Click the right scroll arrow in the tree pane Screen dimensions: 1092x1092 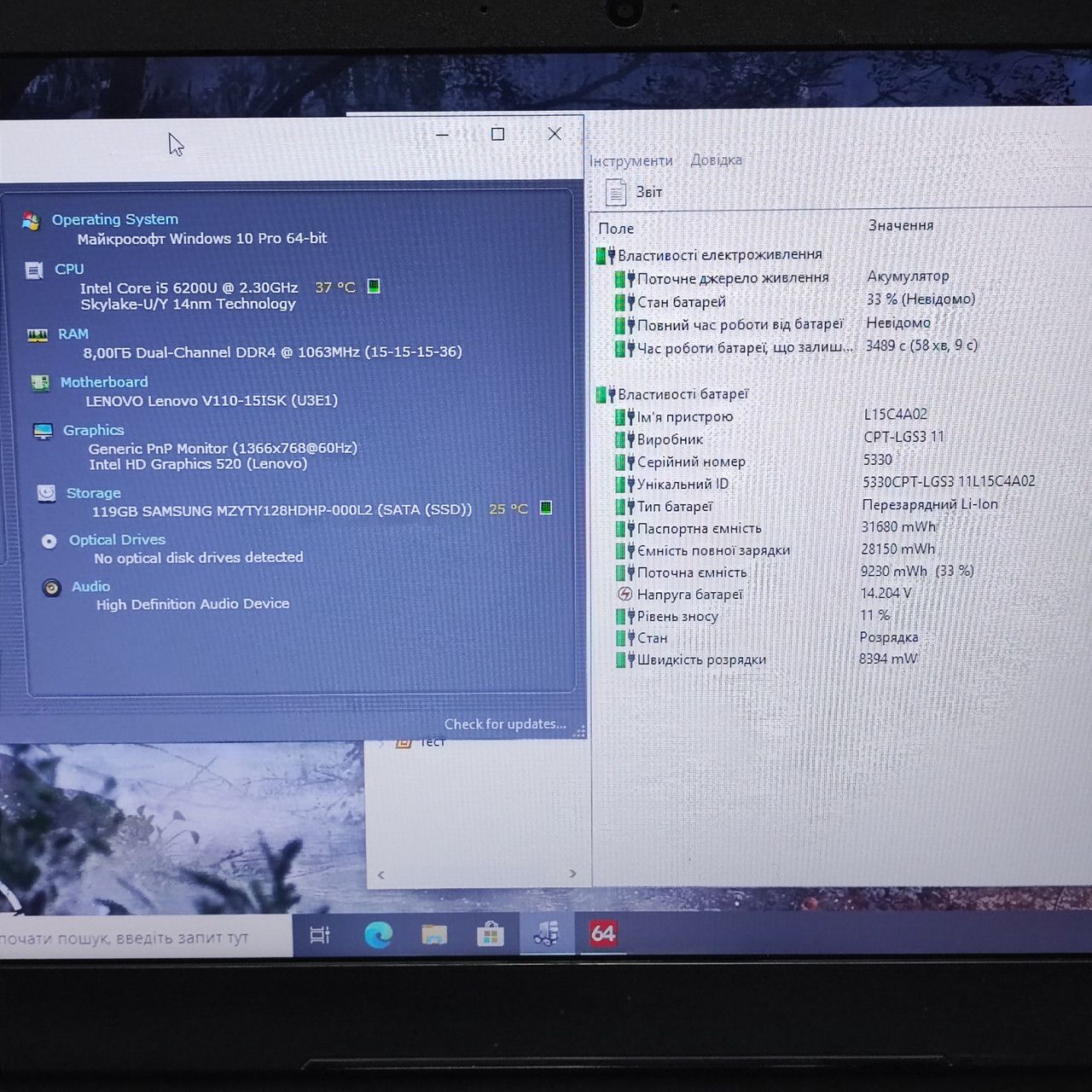tap(572, 874)
